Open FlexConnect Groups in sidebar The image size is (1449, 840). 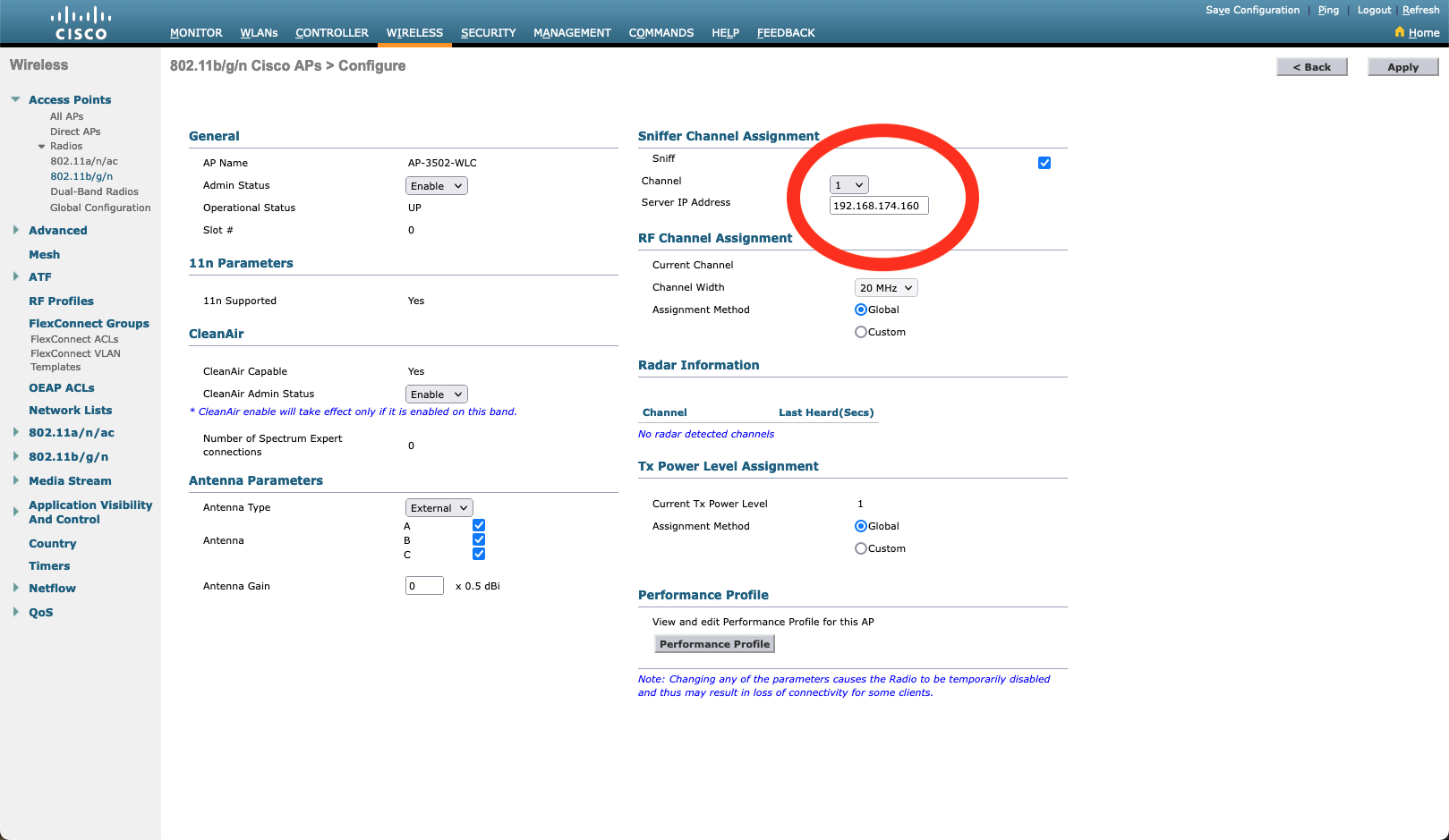point(89,323)
